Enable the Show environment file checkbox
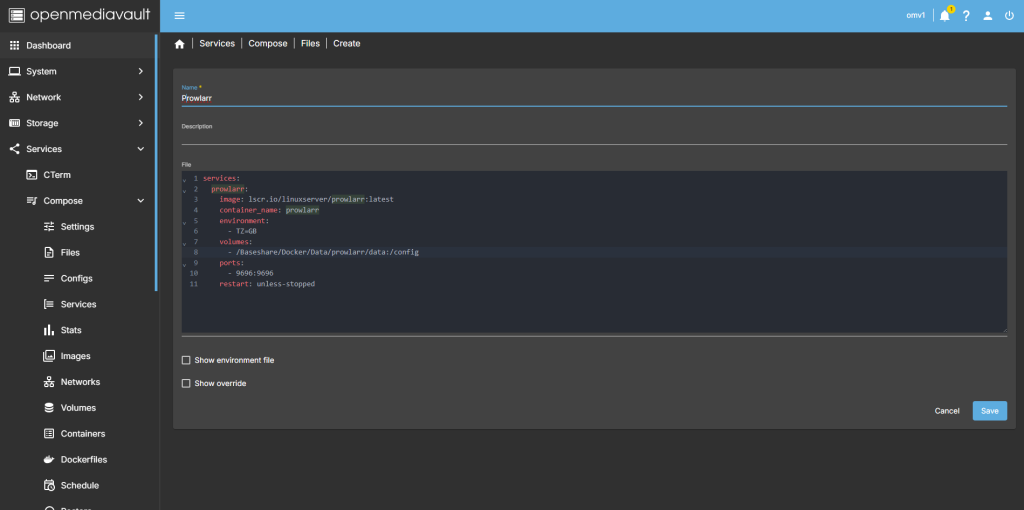 (x=186, y=360)
